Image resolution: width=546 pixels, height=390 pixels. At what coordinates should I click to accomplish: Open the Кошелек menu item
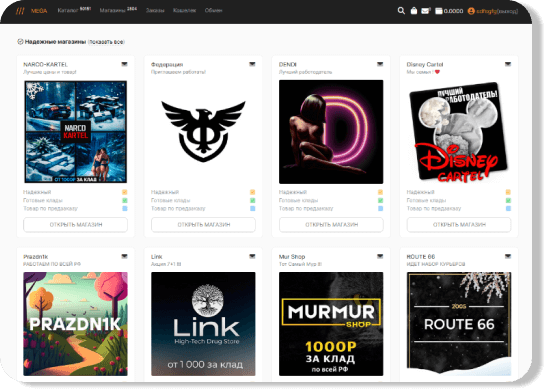point(184,11)
